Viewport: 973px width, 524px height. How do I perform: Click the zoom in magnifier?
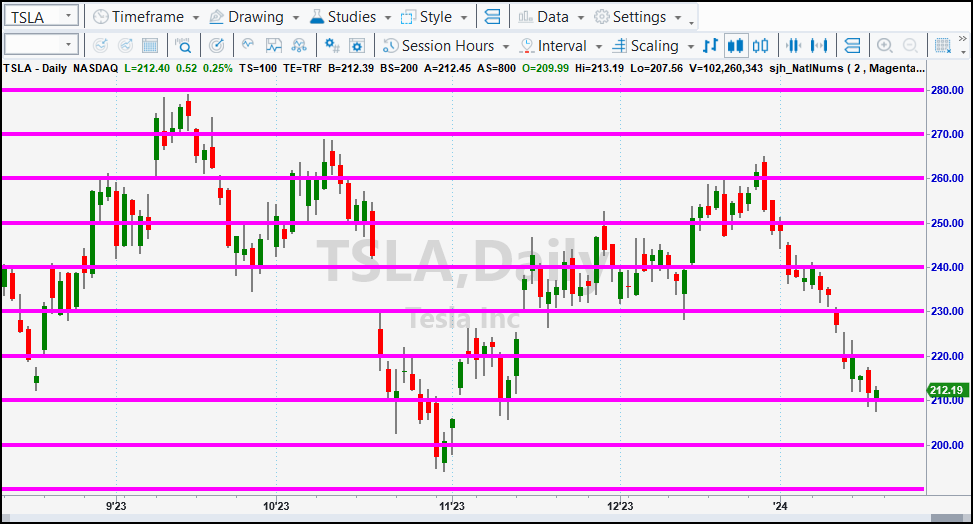click(885, 45)
